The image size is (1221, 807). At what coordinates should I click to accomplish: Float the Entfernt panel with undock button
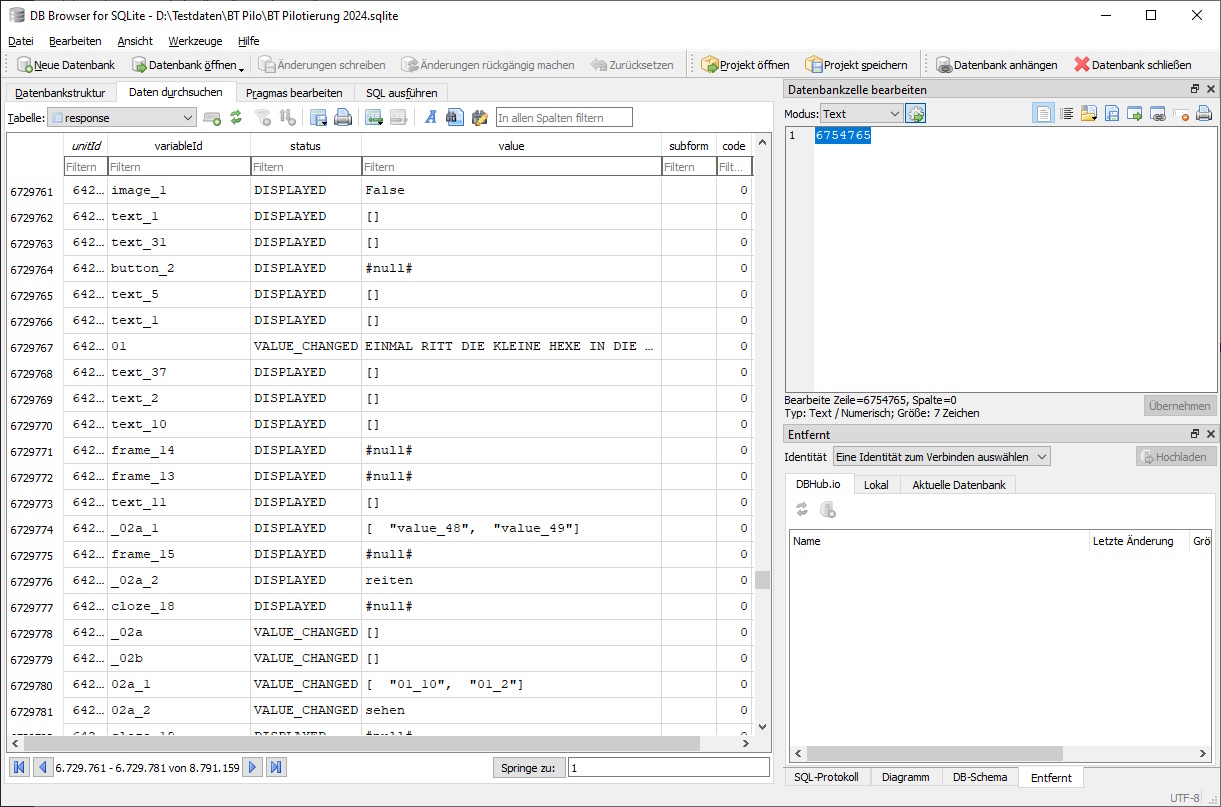[1194, 434]
